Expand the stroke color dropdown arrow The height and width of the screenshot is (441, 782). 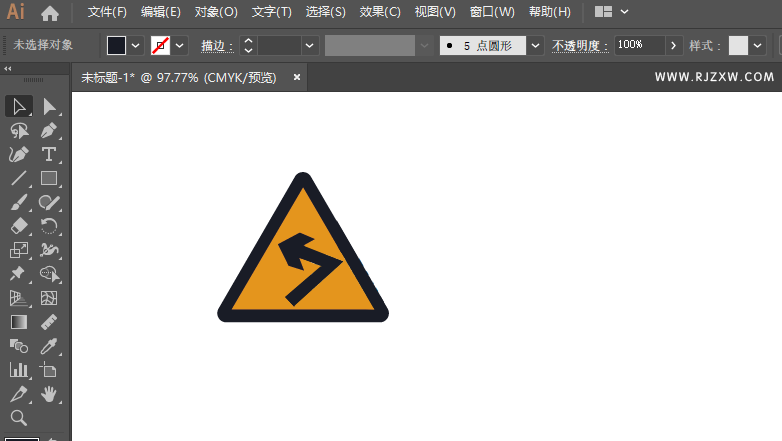[x=180, y=45]
